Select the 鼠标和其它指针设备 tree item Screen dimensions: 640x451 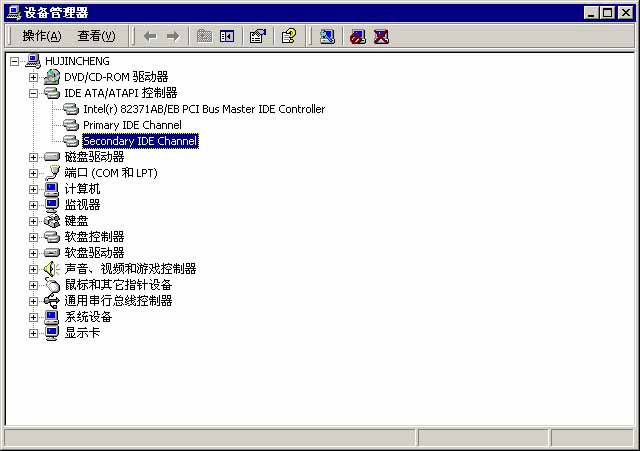click(118, 285)
